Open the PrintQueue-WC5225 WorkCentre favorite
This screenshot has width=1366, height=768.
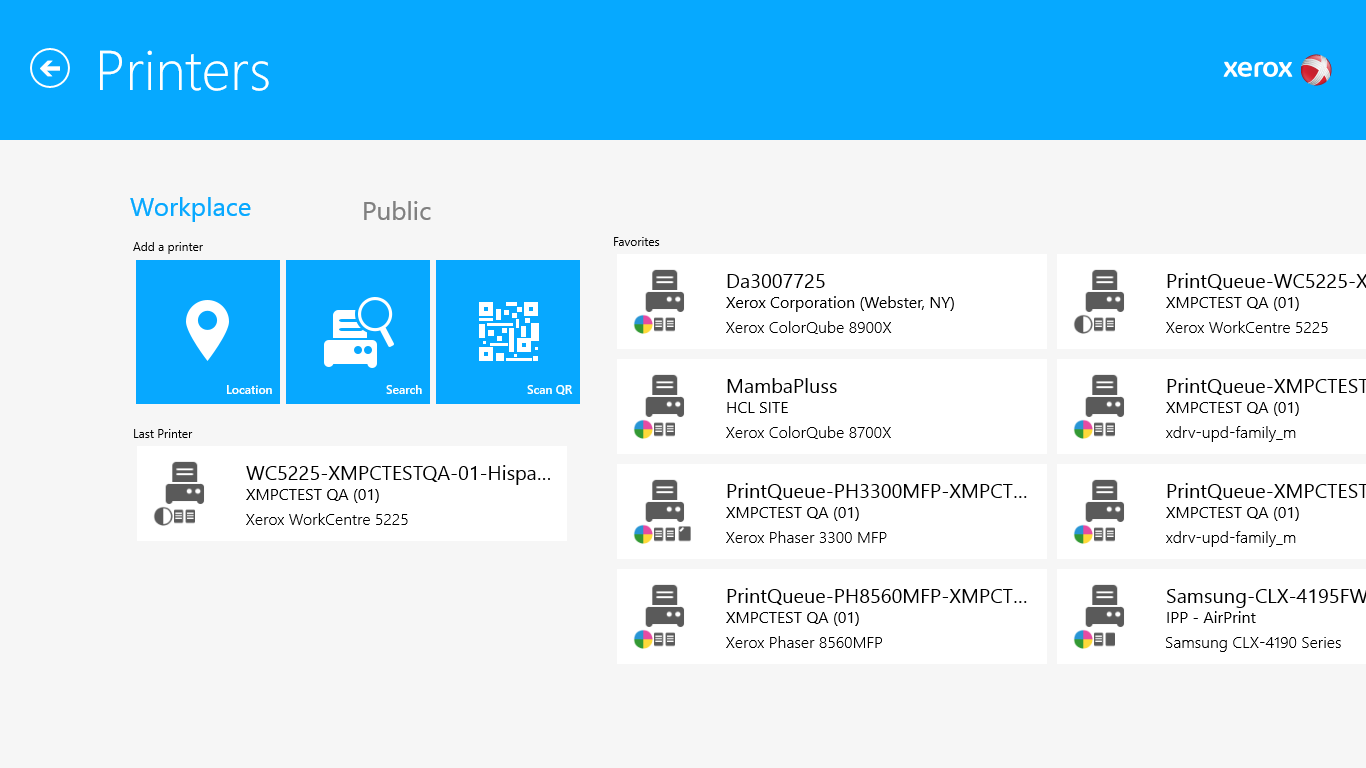click(x=1210, y=301)
